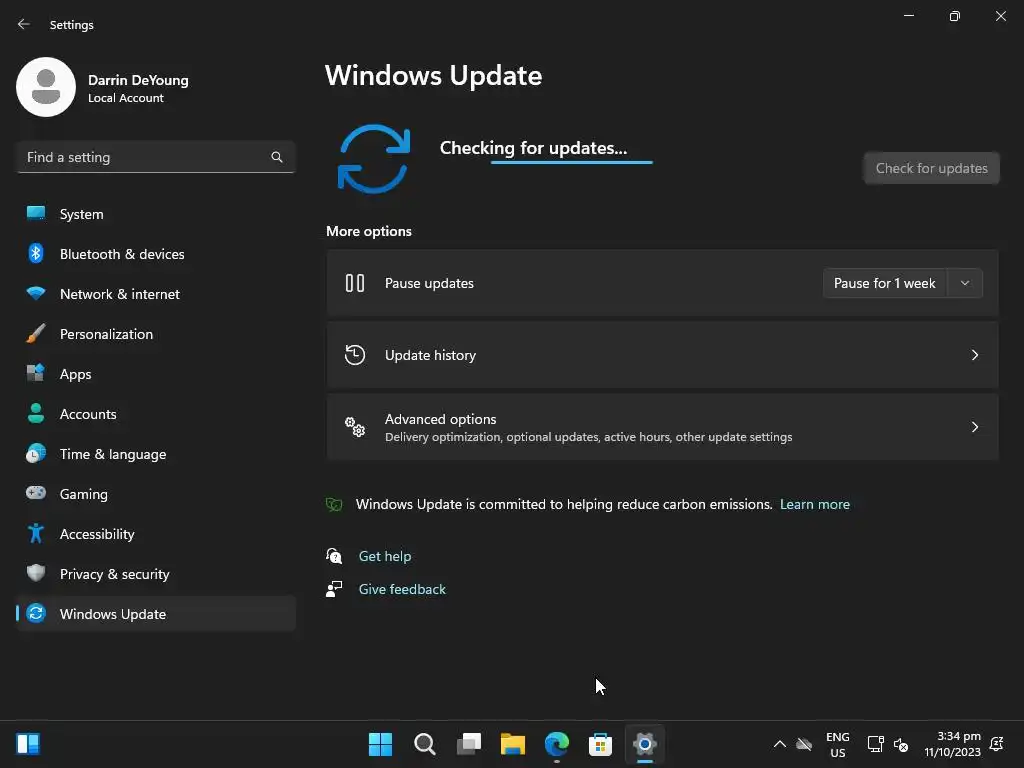This screenshot has height=768, width=1024.
Task: Open Update history chevron arrow
Action: coord(974,355)
